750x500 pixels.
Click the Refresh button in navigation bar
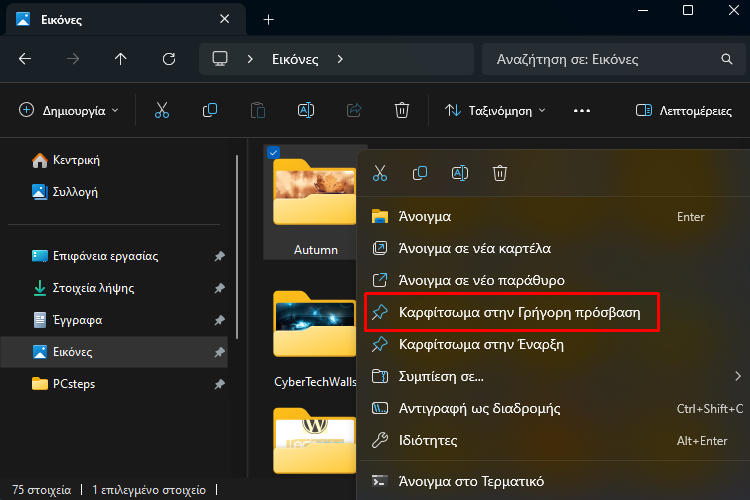[x=169, y=59]
